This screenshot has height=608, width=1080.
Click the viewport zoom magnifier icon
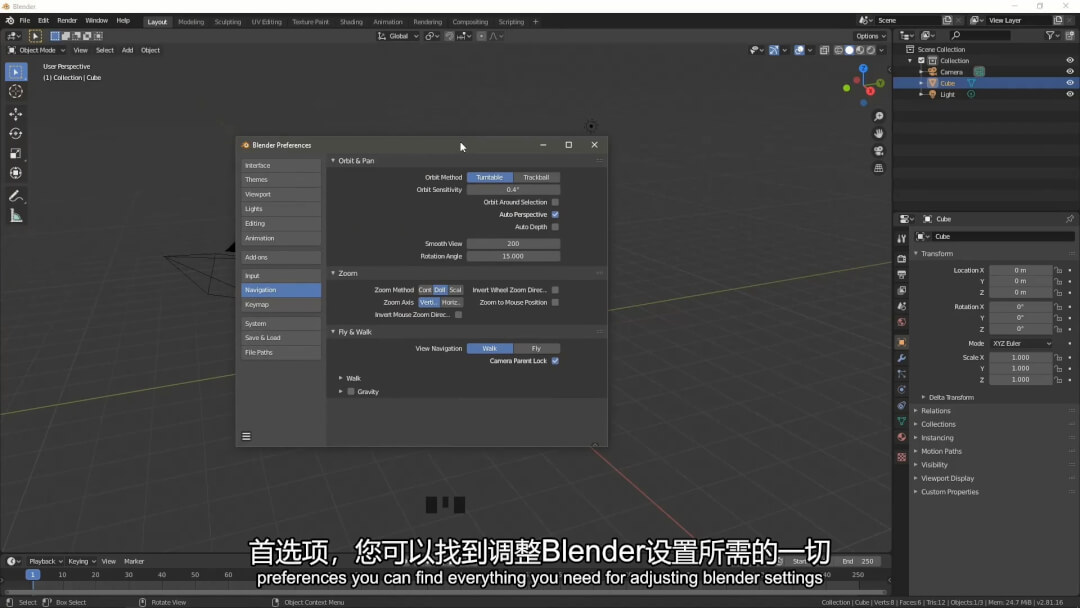tap(879, 117)
